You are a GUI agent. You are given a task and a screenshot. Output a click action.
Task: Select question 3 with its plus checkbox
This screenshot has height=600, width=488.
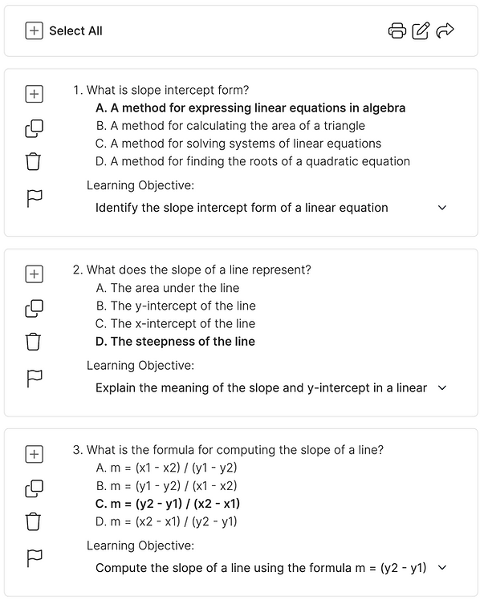pos(34,454)
